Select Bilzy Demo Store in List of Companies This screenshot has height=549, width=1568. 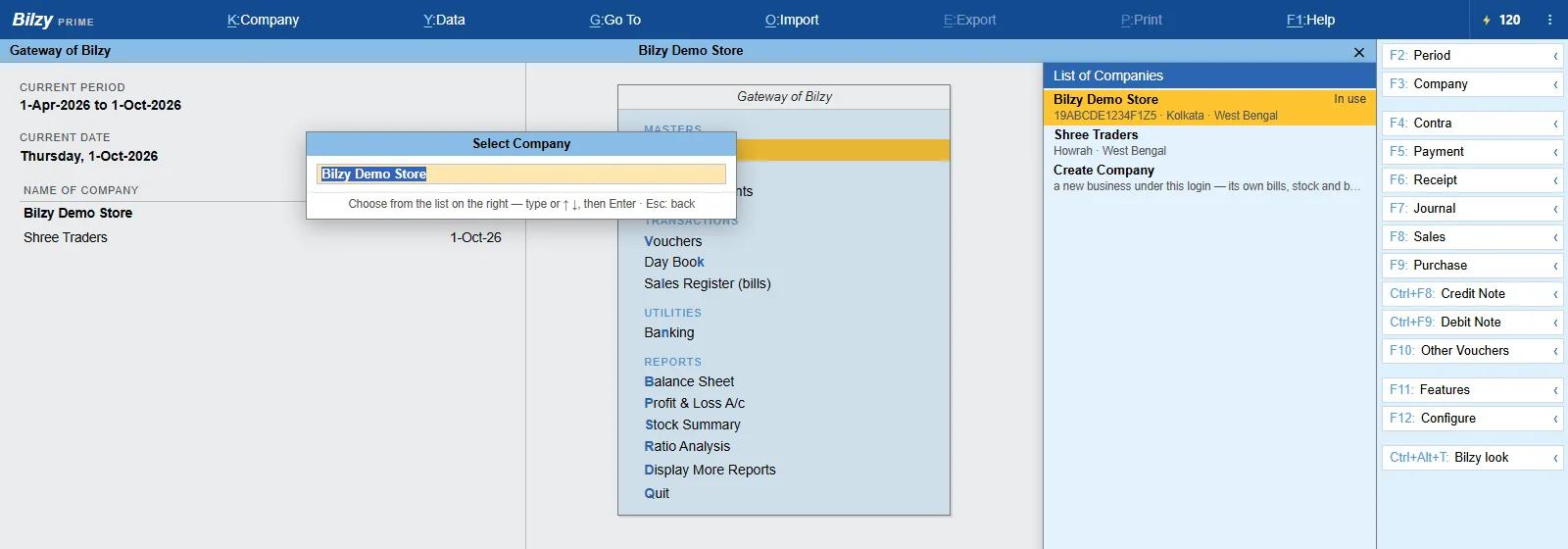pos(1209,107)
